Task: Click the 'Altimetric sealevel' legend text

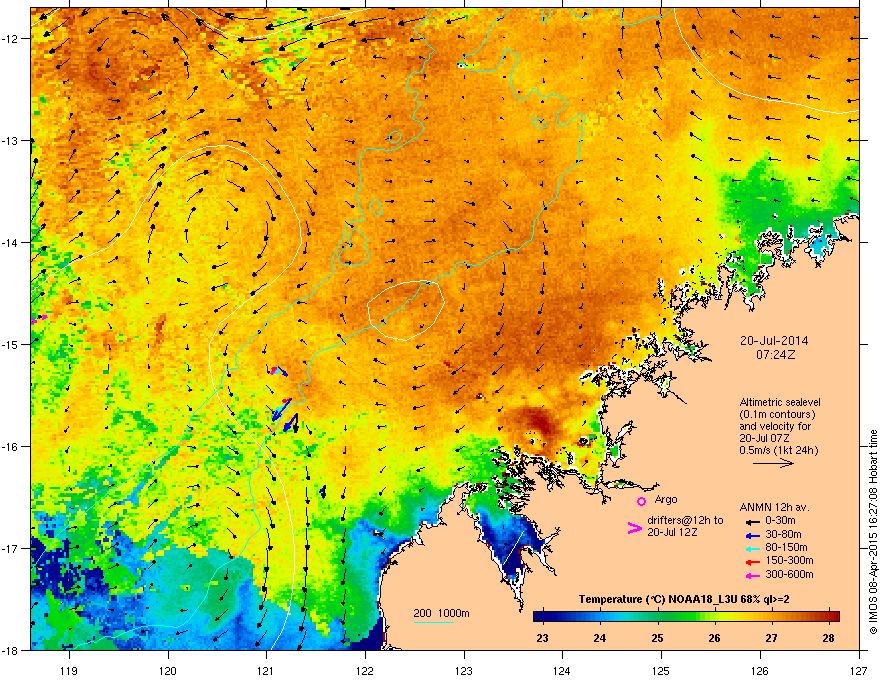Action: 780,402
